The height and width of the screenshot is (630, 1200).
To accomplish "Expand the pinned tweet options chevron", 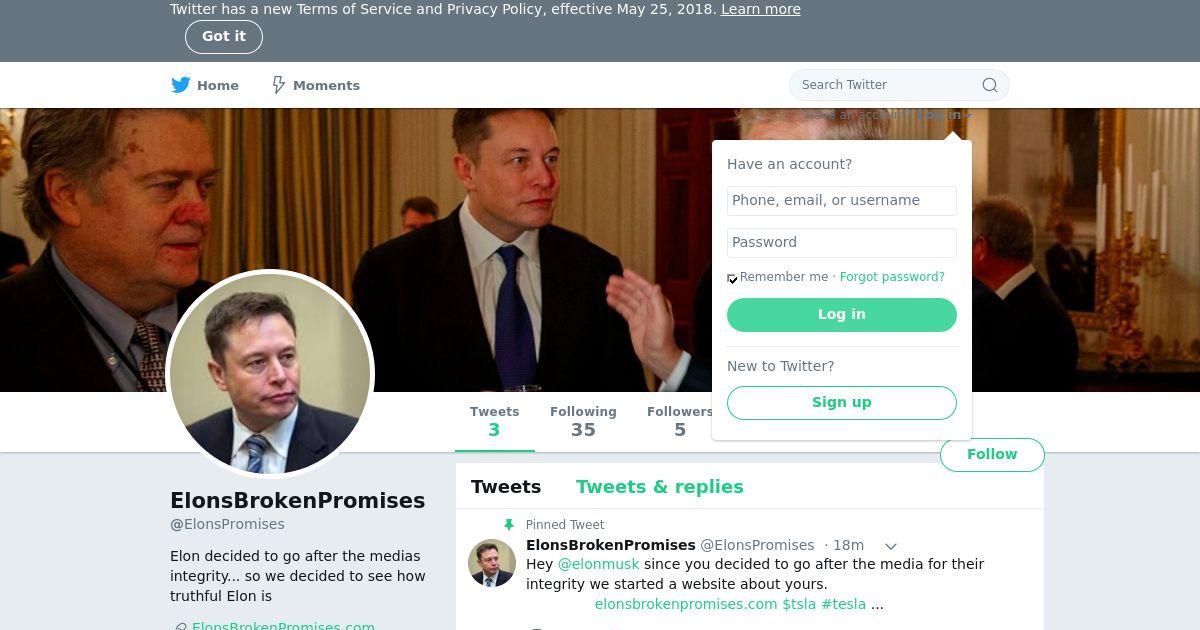I will pos(891,546).
